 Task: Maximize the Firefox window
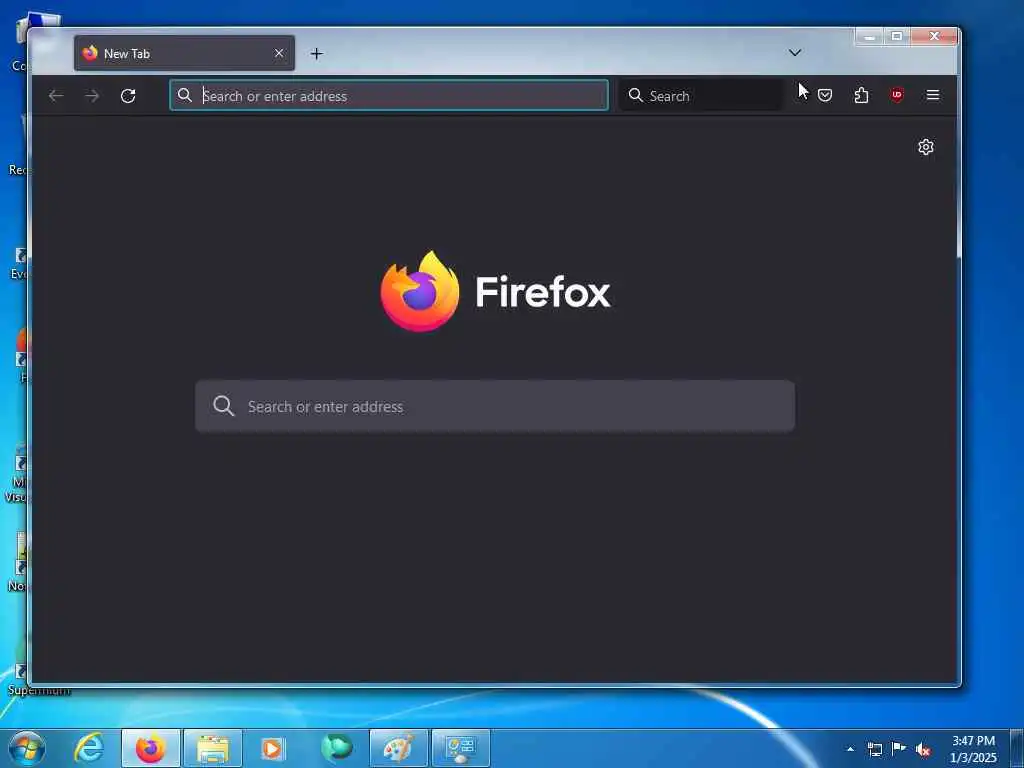[897, 37]
